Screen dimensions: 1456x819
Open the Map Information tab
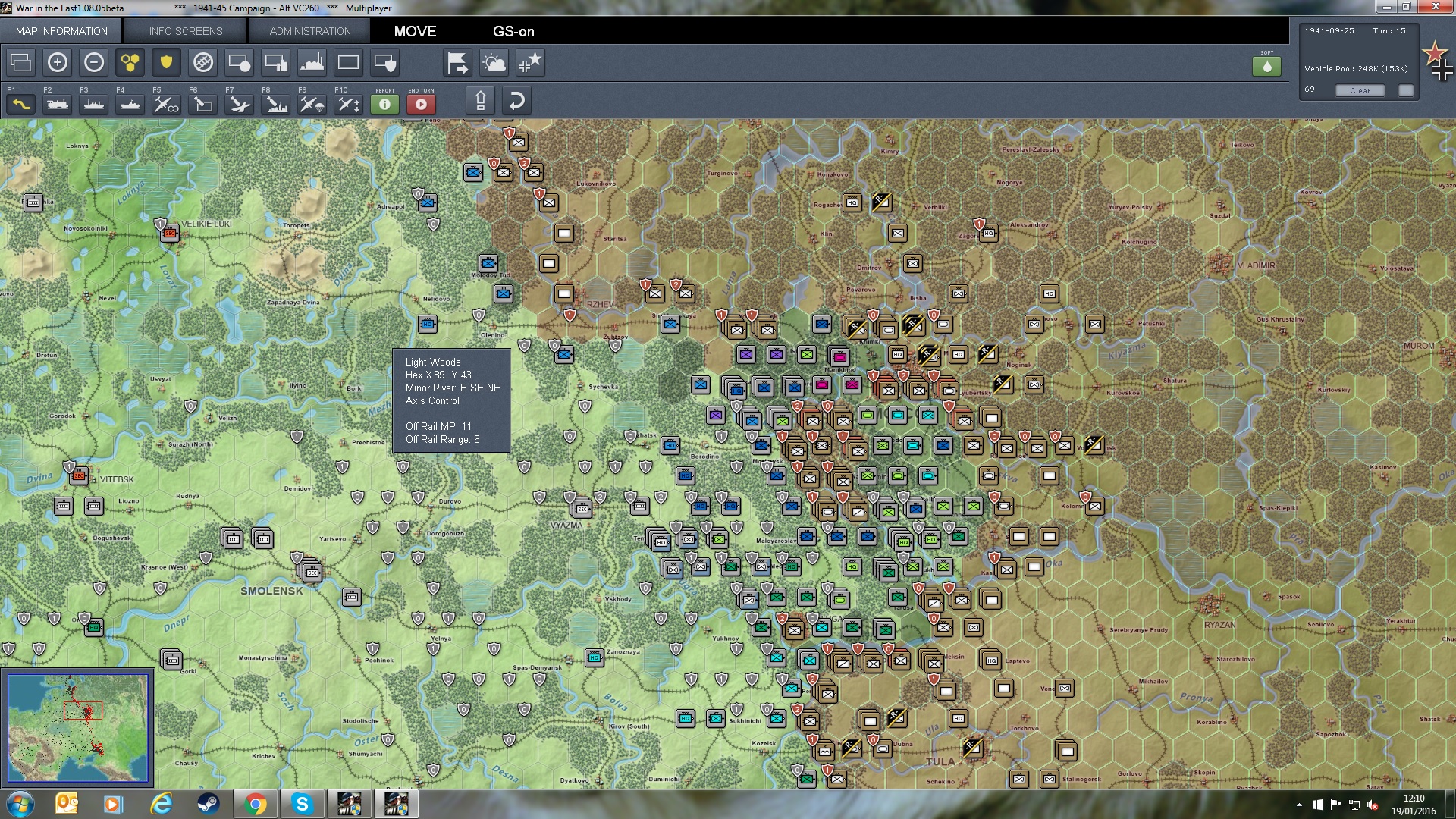(61, 31)
